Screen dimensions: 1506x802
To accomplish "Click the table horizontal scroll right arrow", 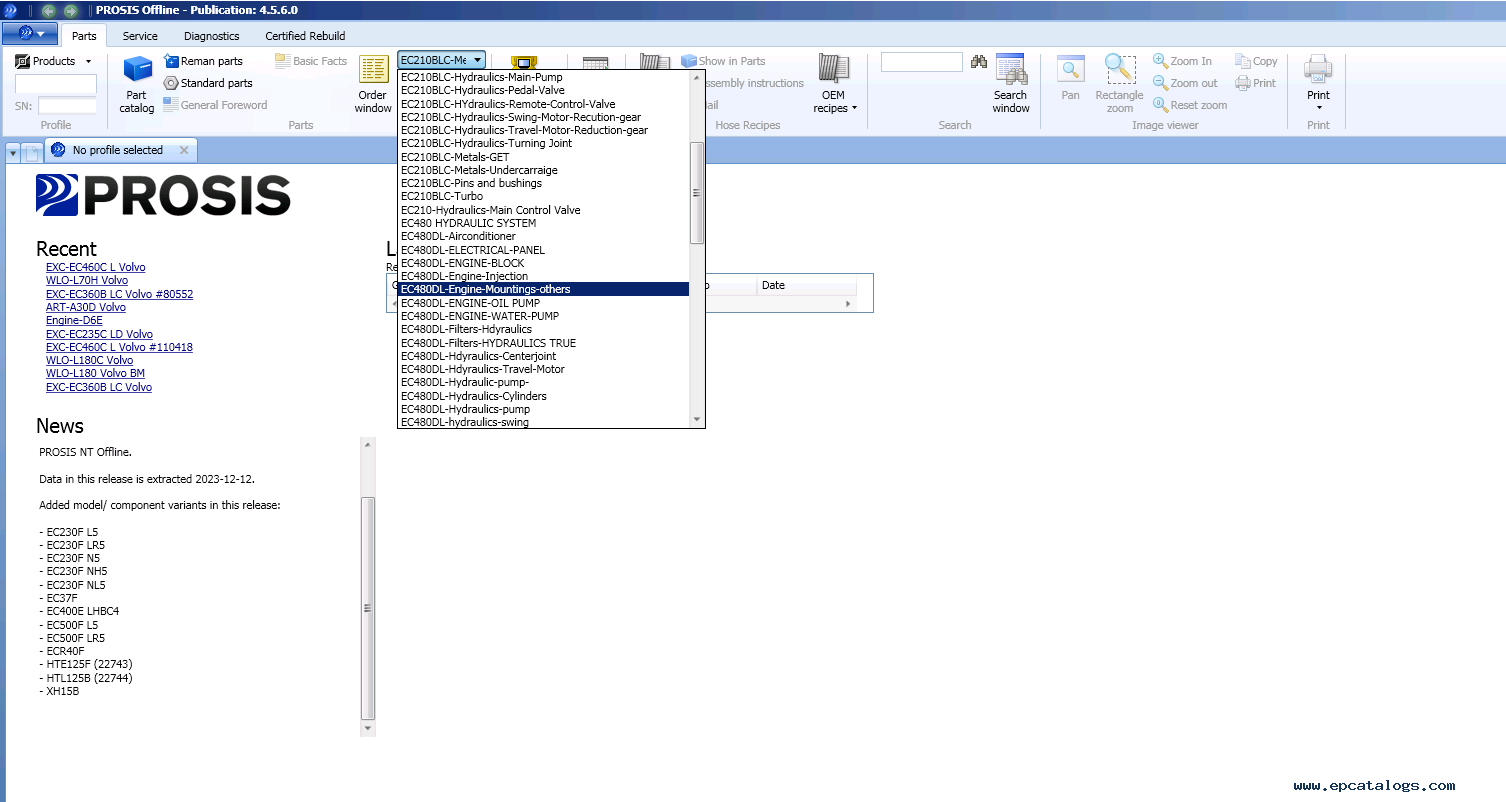I will click(850, 303).
